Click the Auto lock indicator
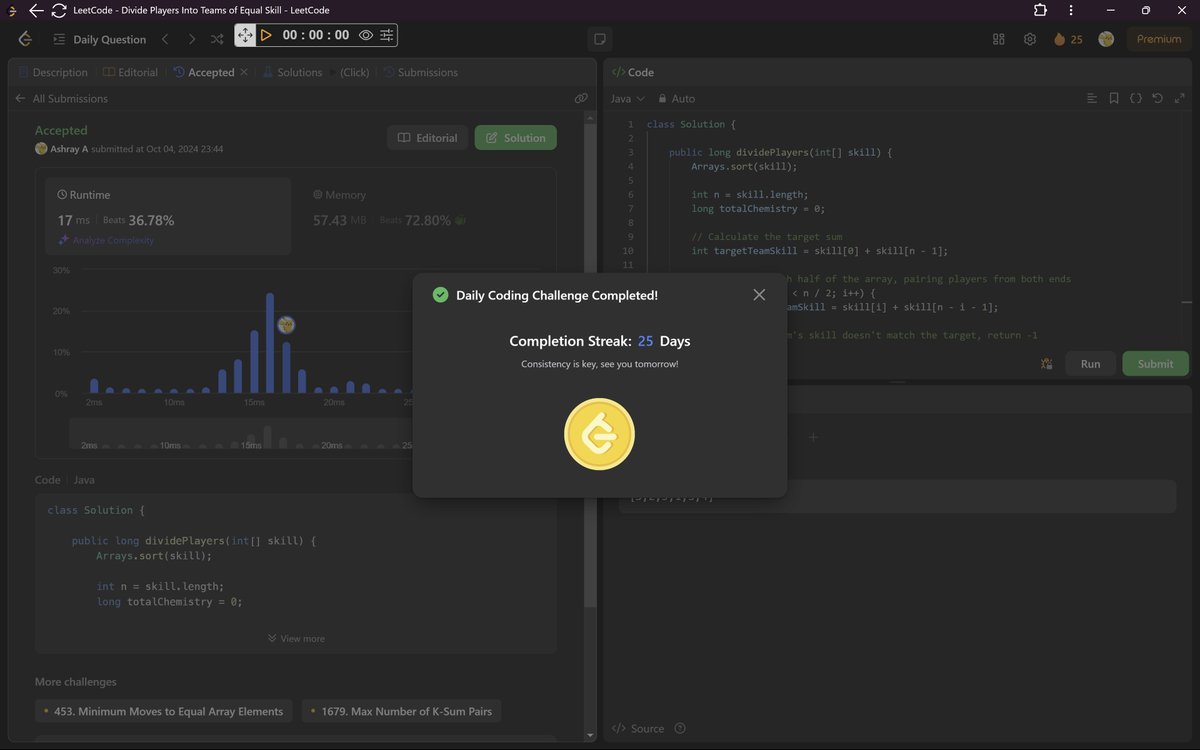The width and height of the screenshot is (1200, 750). pos(676,99)
